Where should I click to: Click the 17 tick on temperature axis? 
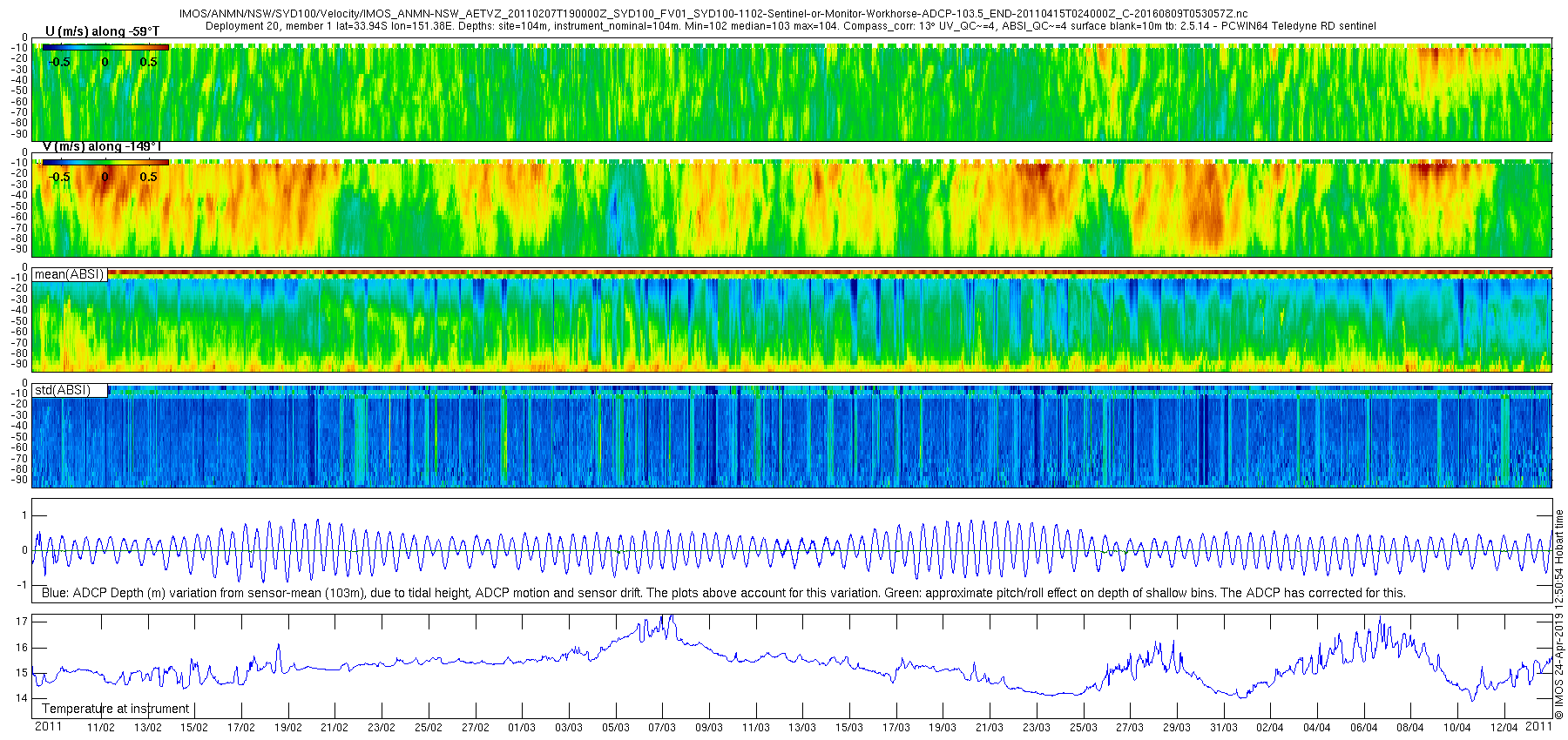pos(22,622)
